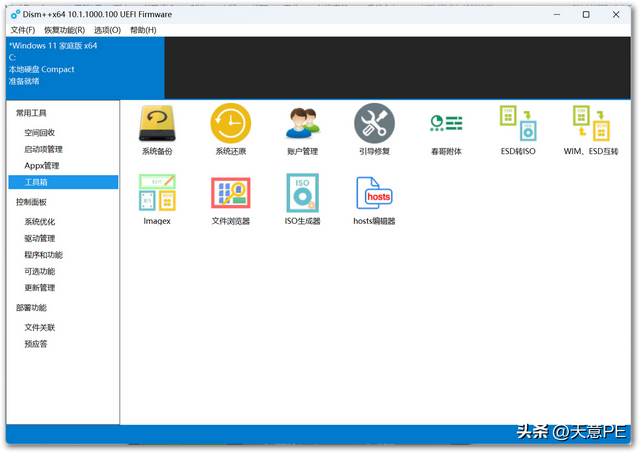Open the 文件(F) menu
The height and width of the screenshot is (453, 640).
[23, 30]
